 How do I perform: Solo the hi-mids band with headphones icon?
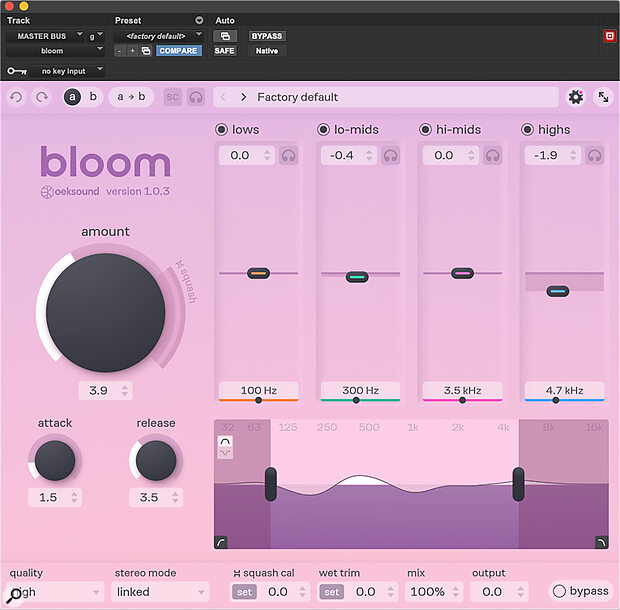tap(493, 155)
